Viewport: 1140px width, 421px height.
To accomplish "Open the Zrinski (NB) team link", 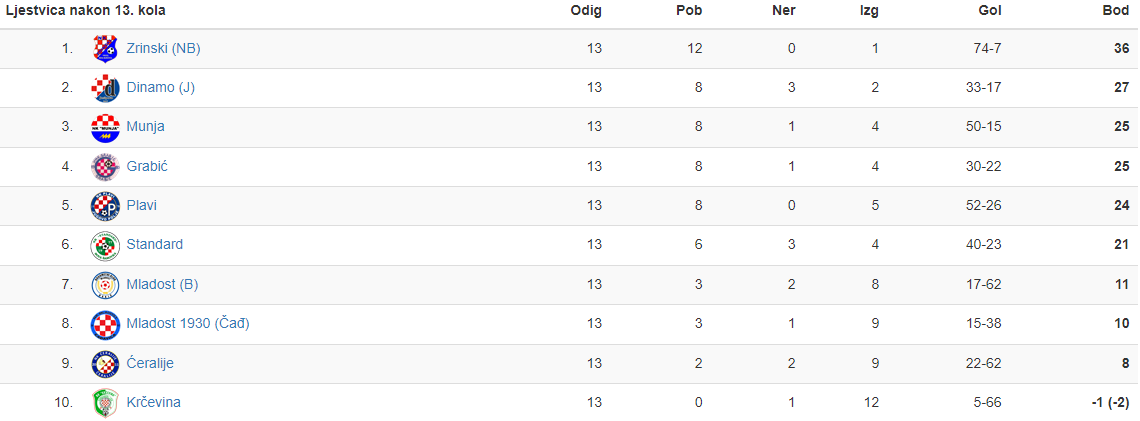I will [164, 49].
